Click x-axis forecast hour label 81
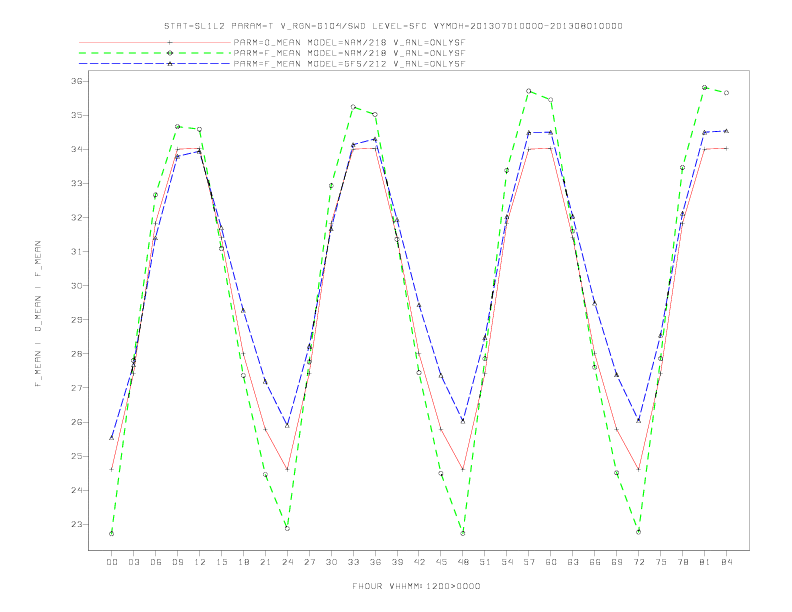Image resolution: width=792 pixels, height=612 pixels. click(x=705, y=562)
